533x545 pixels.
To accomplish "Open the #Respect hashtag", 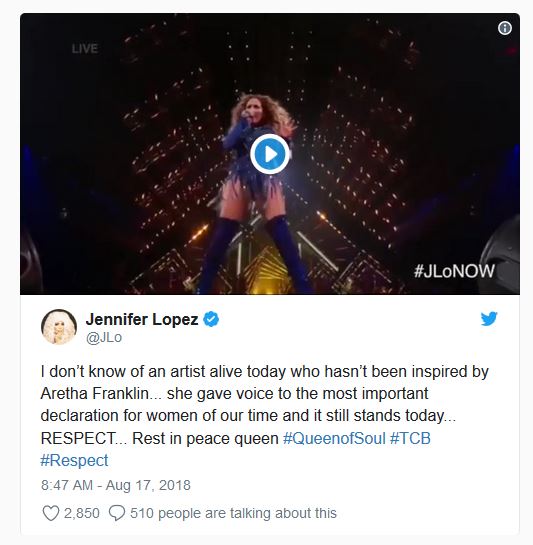I will [x=74, y=460].
